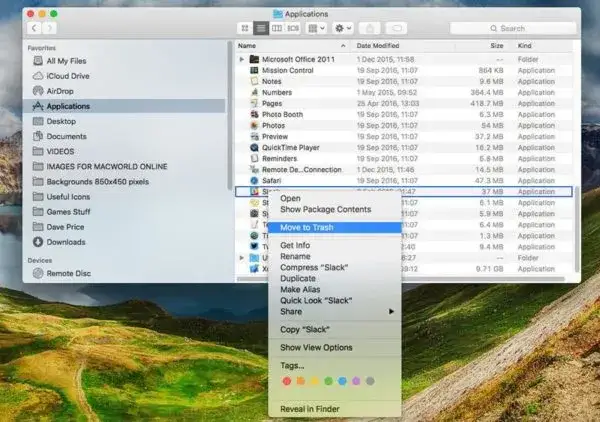
Task: Click the AirDrop icon in sidebar
Action: [38, 90]
